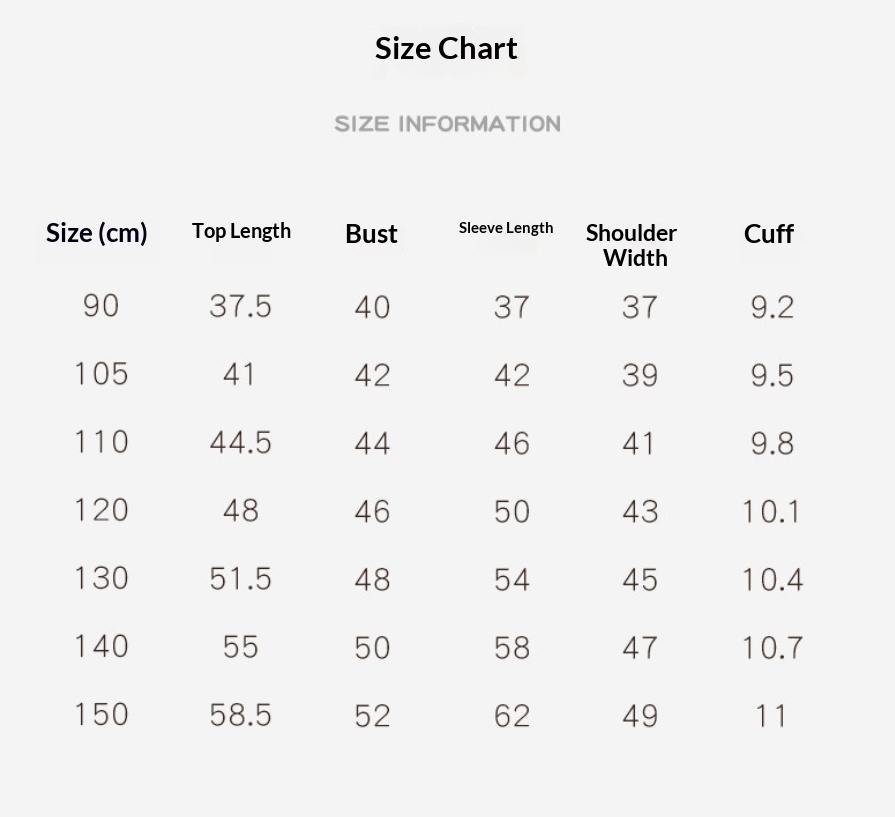Image resolution: width=895 pixels, height=817 pixels.
Task: Click top length value 44.5
Action: [240, 443]
